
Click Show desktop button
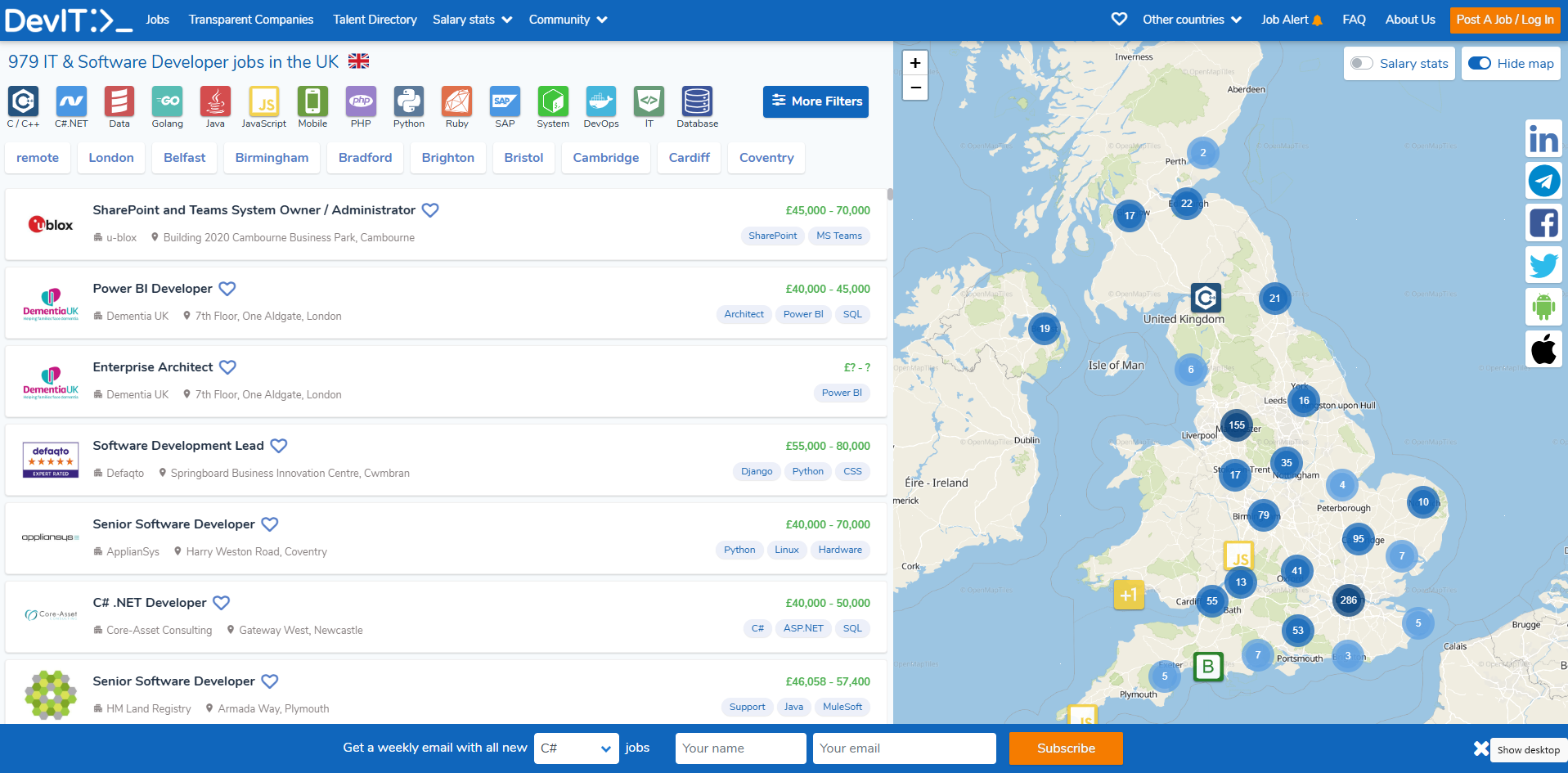click(1528, 750)
